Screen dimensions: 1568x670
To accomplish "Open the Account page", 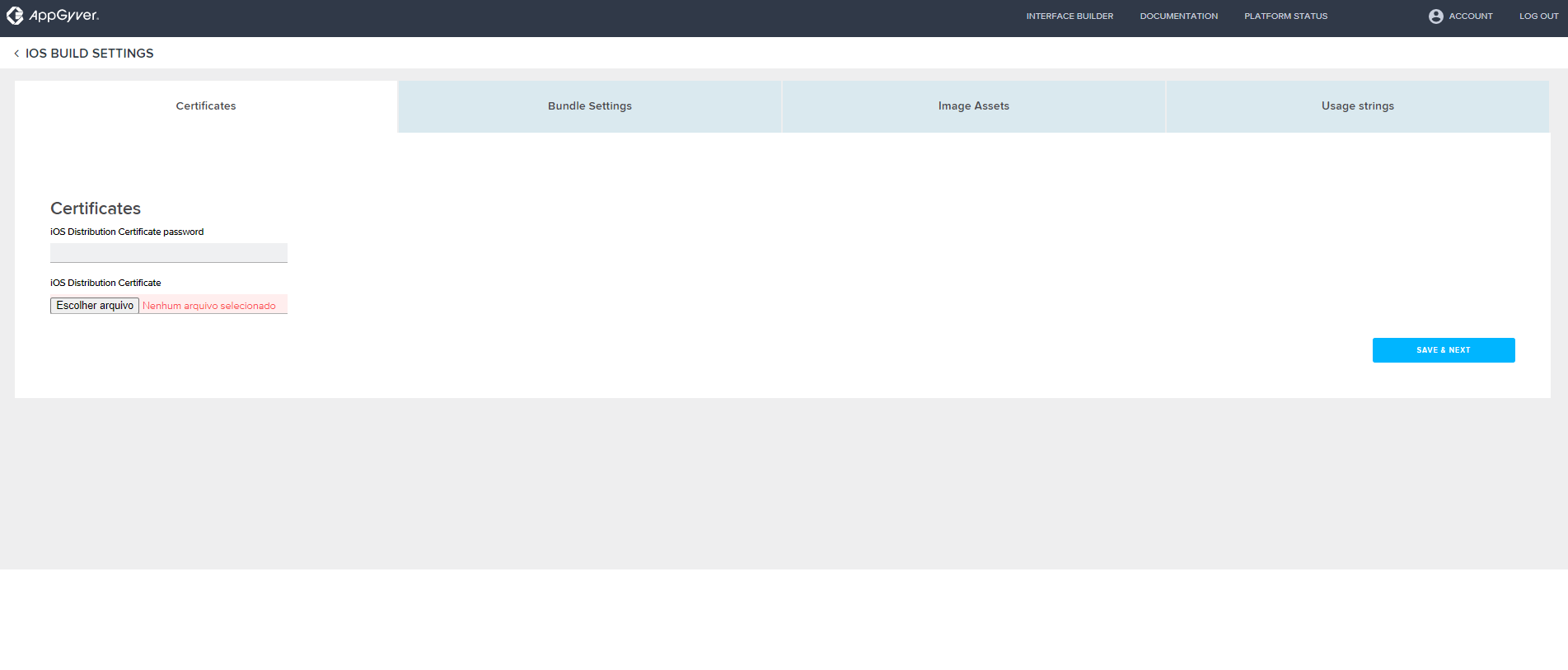I will [x=1471, y=16].
